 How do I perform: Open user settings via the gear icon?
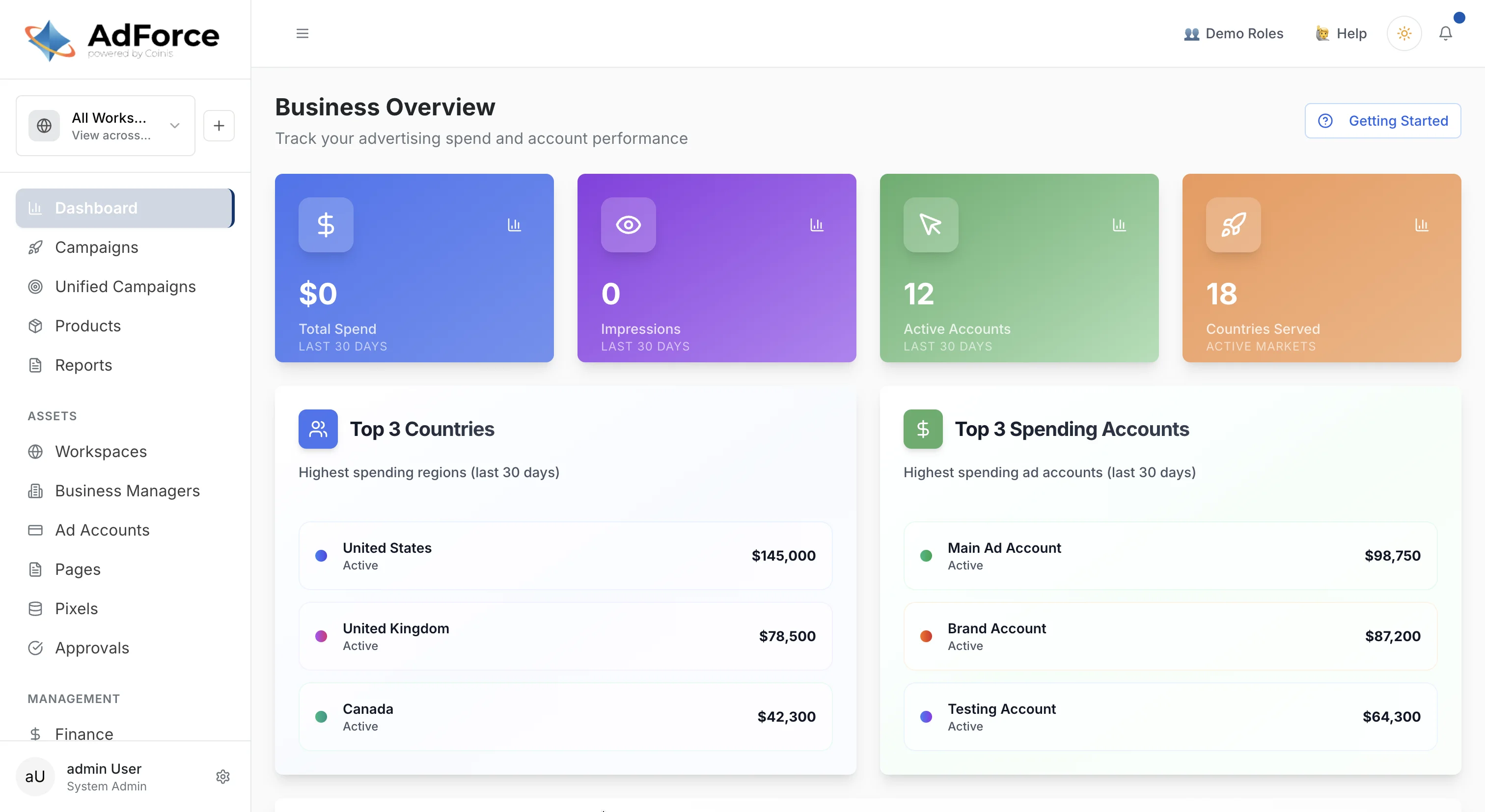[x=222, y=776]
